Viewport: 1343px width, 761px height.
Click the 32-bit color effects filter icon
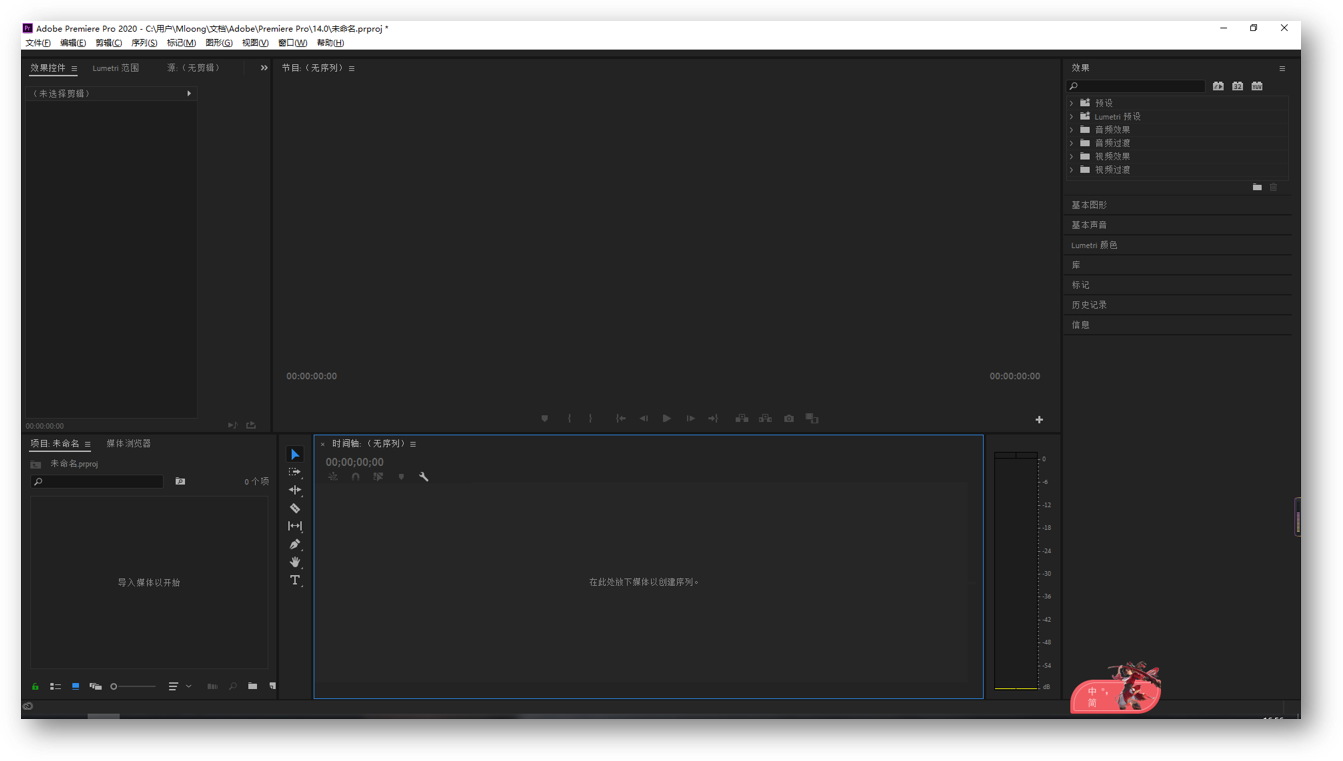pyautogui.click(x=1237, y=86)
